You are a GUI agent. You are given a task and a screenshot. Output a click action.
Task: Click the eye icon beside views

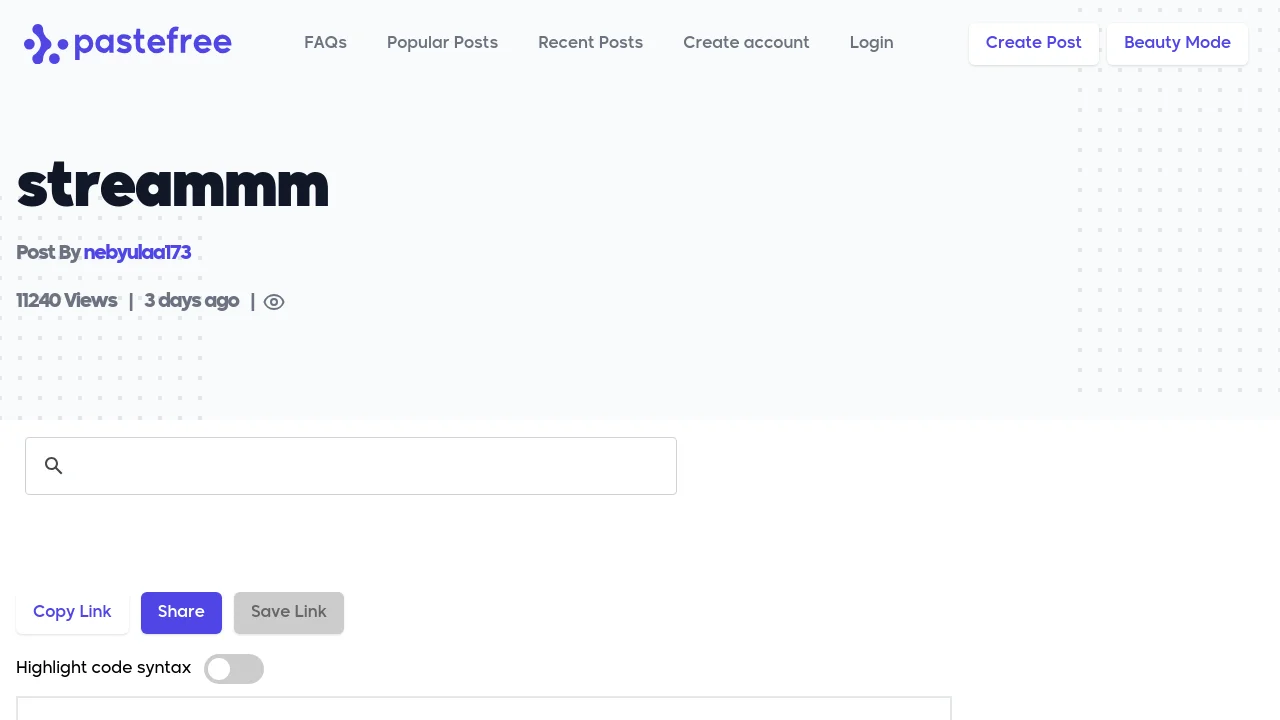click(274, 302)
